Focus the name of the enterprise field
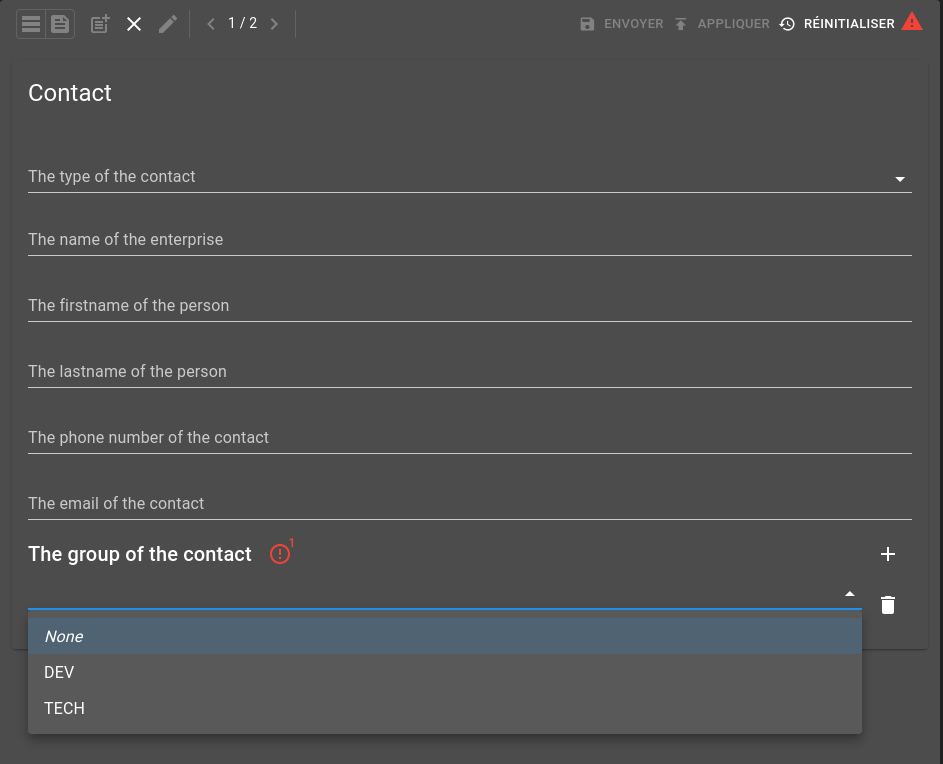Image resolution: width=943 pixels, height=764 pixels. pyautogui.click(x=470, y=240)
